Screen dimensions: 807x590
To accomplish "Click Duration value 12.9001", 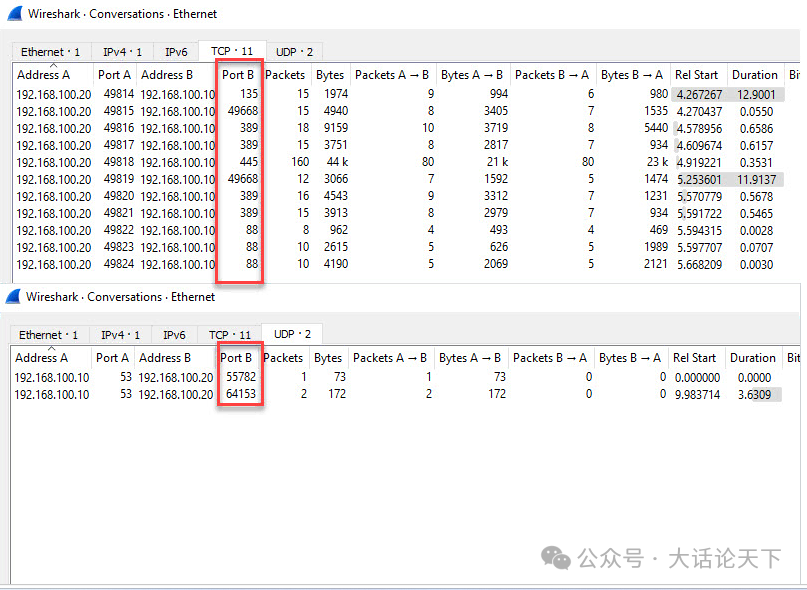I will pos(756,95).
